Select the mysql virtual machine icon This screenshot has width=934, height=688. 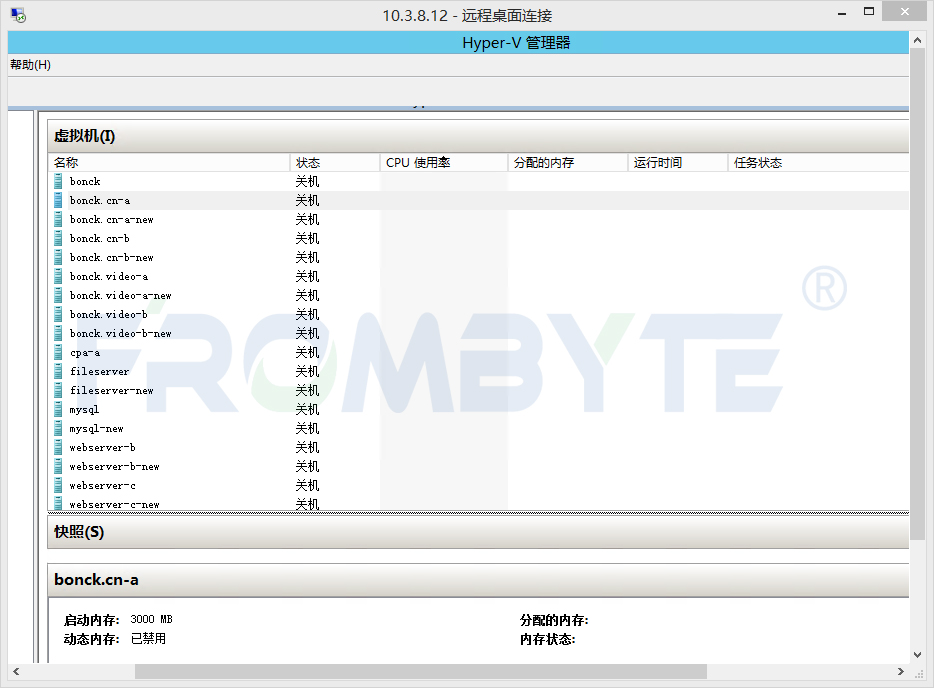tap(59, 410)
